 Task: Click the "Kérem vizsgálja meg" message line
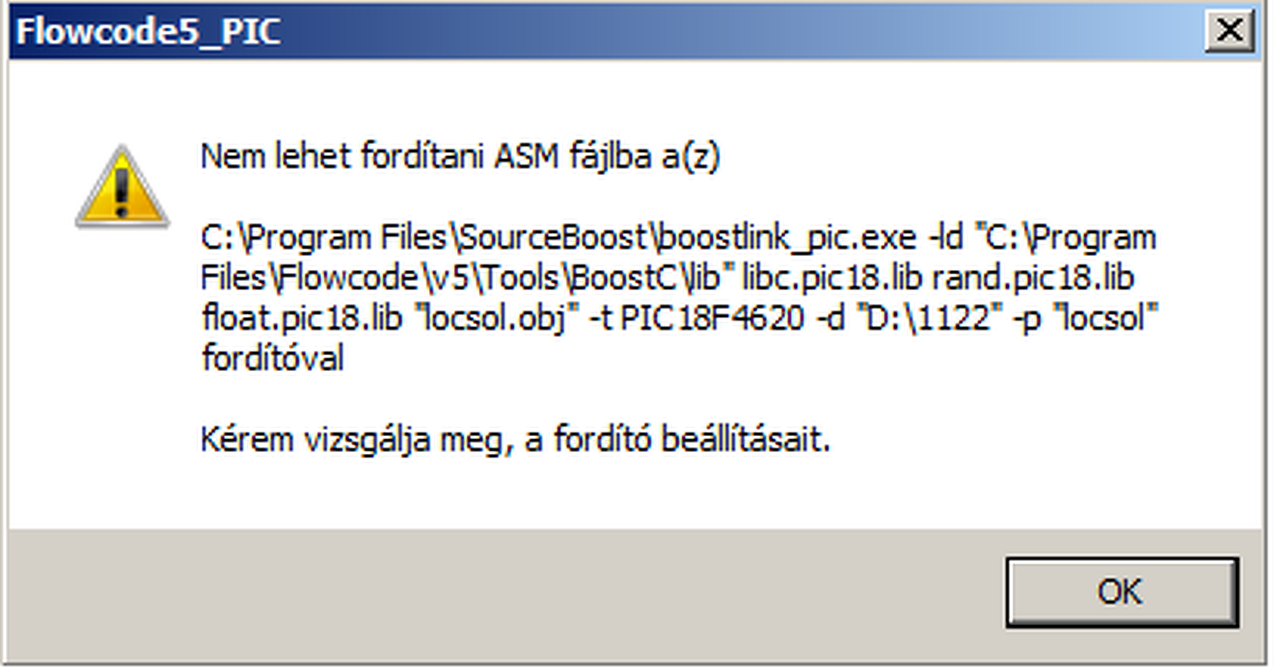pyautogui.click(x=515, y=440)
